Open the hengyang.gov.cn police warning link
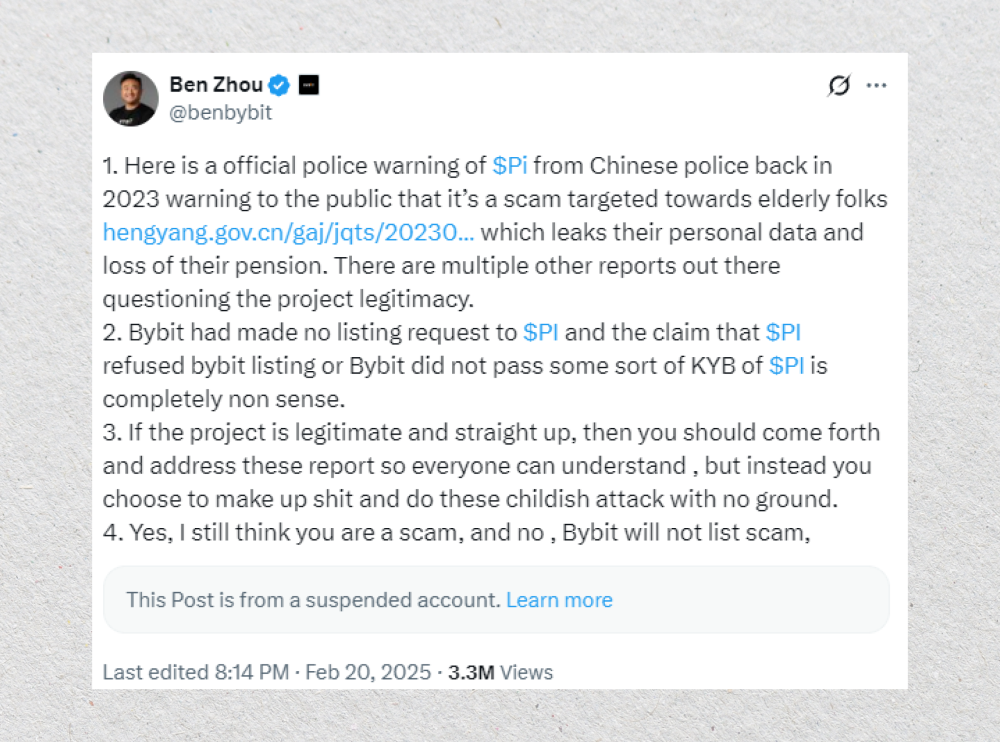 (289, 233)
